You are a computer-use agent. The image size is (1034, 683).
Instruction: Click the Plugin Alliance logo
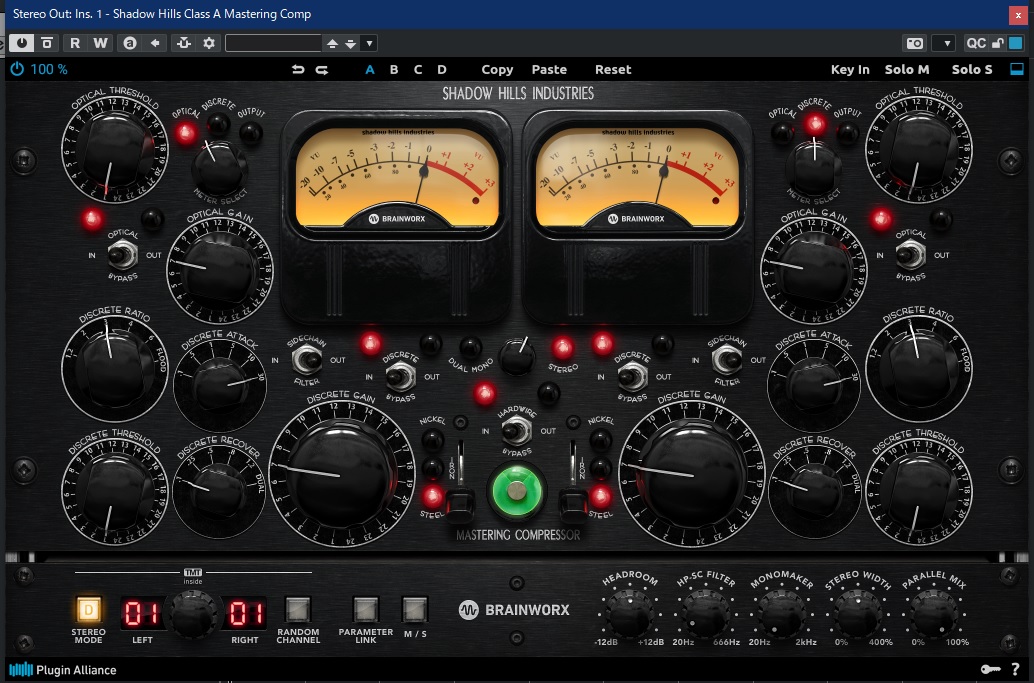point(63,670)
